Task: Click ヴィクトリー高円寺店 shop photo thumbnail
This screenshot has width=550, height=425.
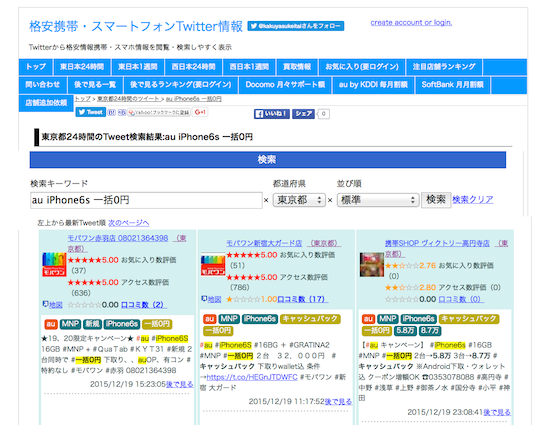Action: (x=372, y=265)
